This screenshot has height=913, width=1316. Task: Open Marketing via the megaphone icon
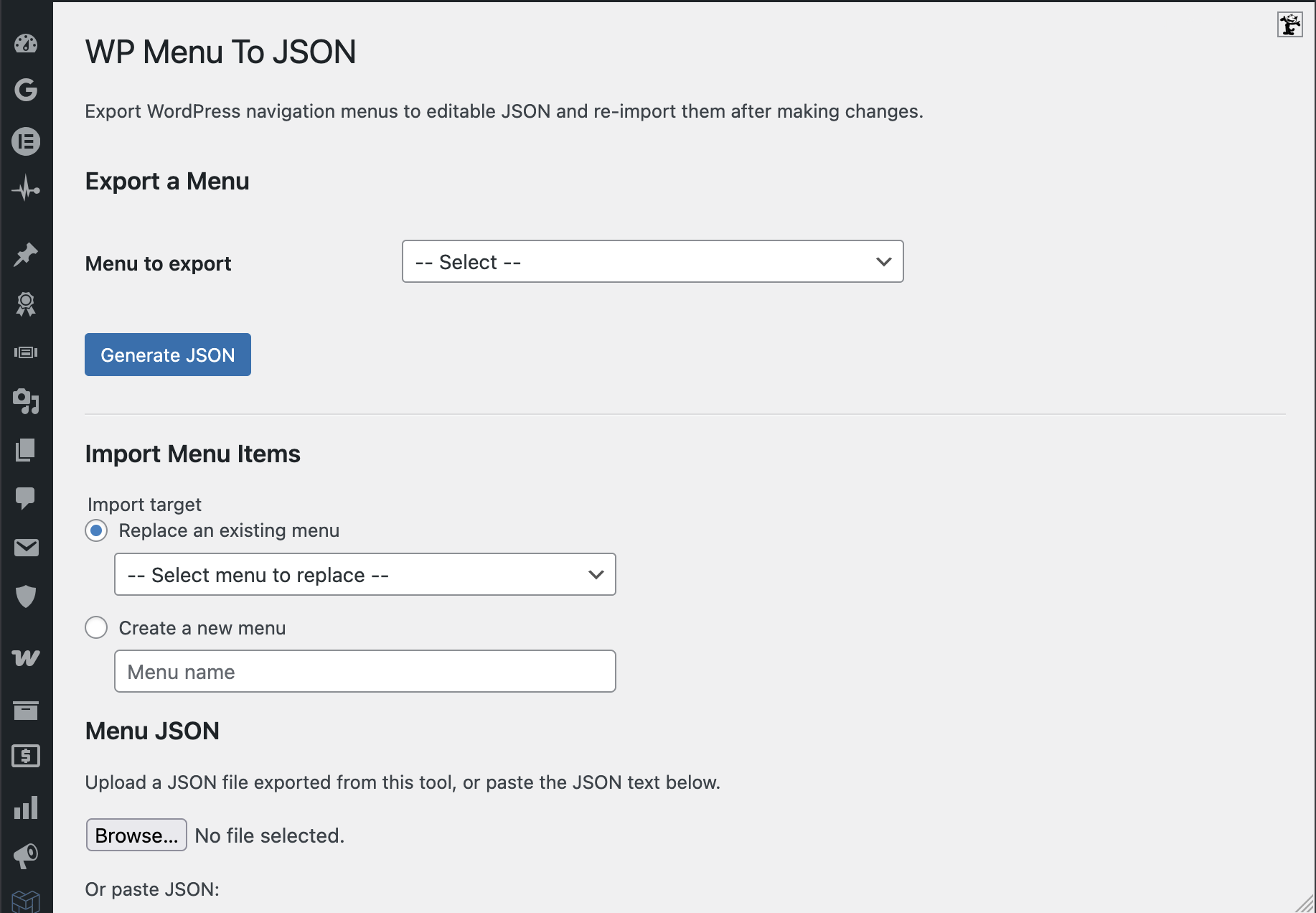pos(26,856)
